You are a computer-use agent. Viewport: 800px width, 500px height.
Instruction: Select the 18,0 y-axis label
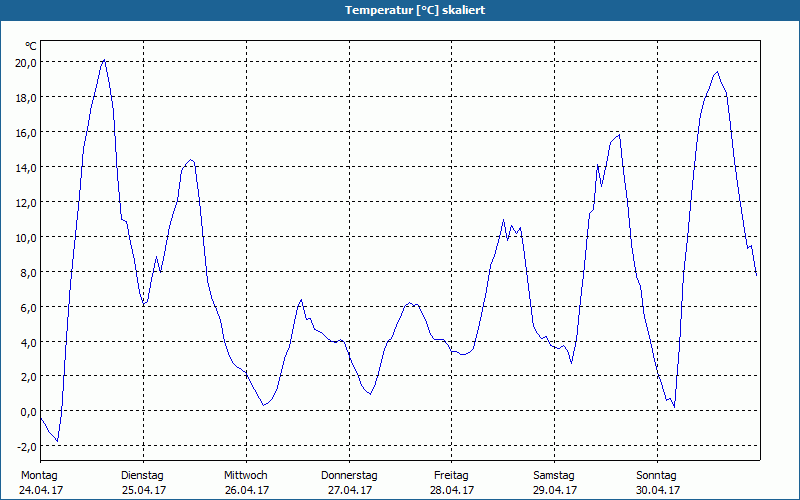click(26, 98)
